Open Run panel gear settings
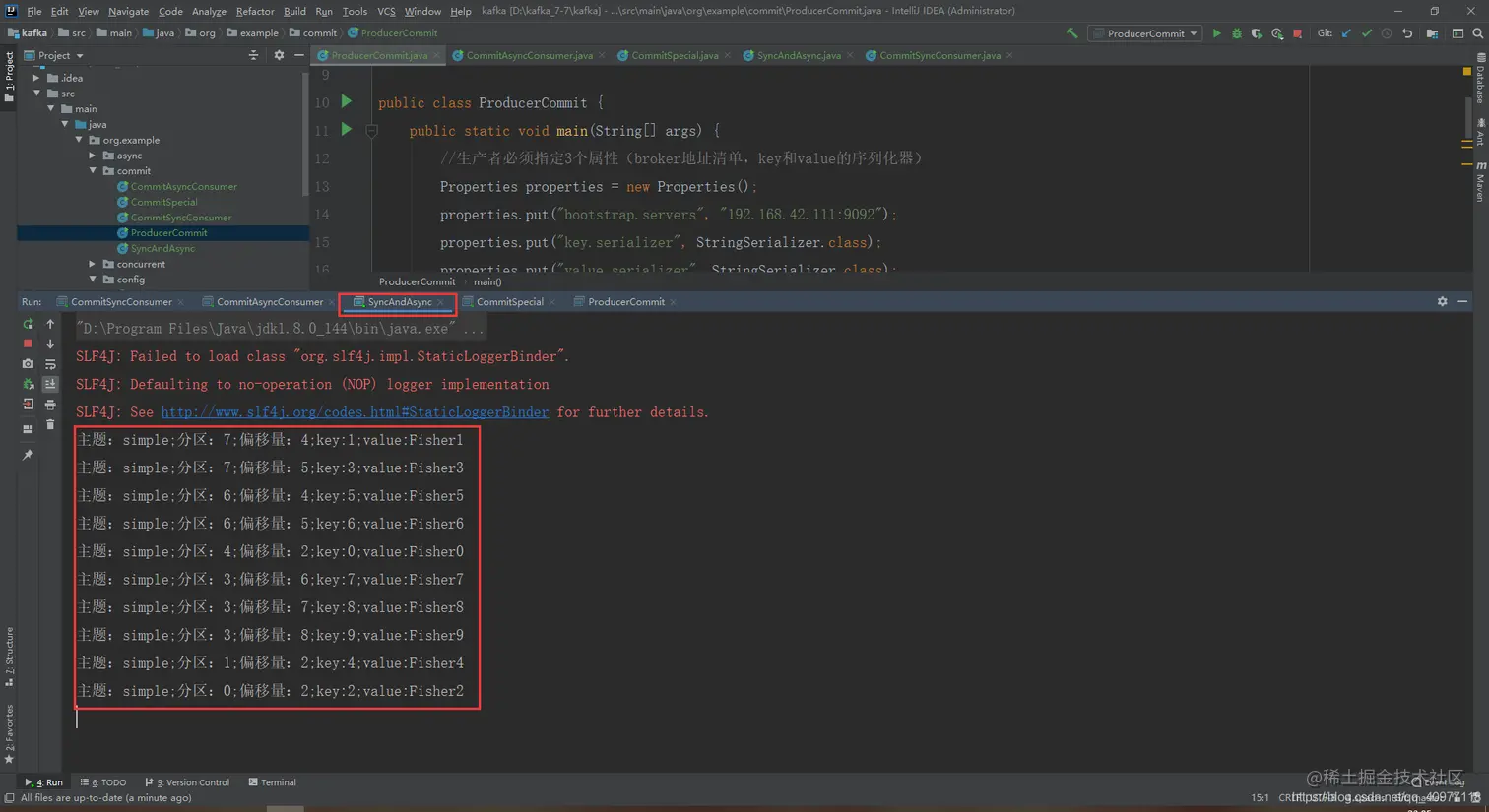 pyautogui.click(x=1442, y=302)
